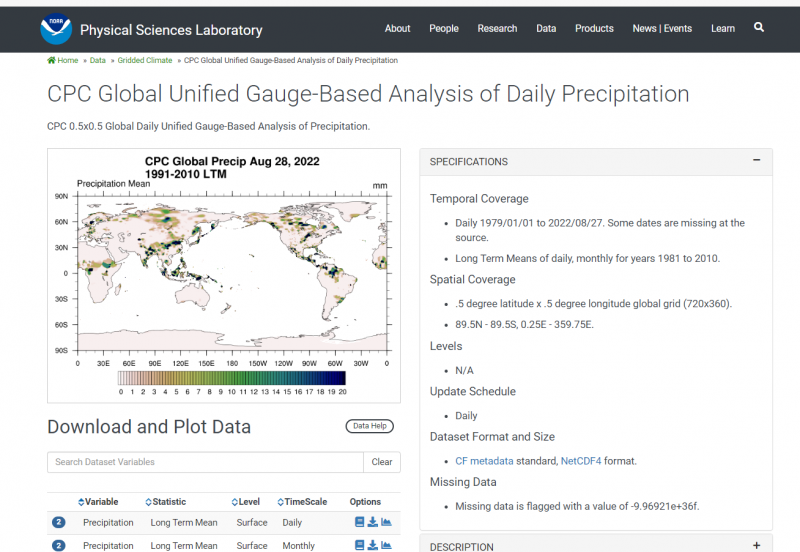Open the file list icon for Monthly row
Screen dimensions: 800x552
tap(360, 545)
